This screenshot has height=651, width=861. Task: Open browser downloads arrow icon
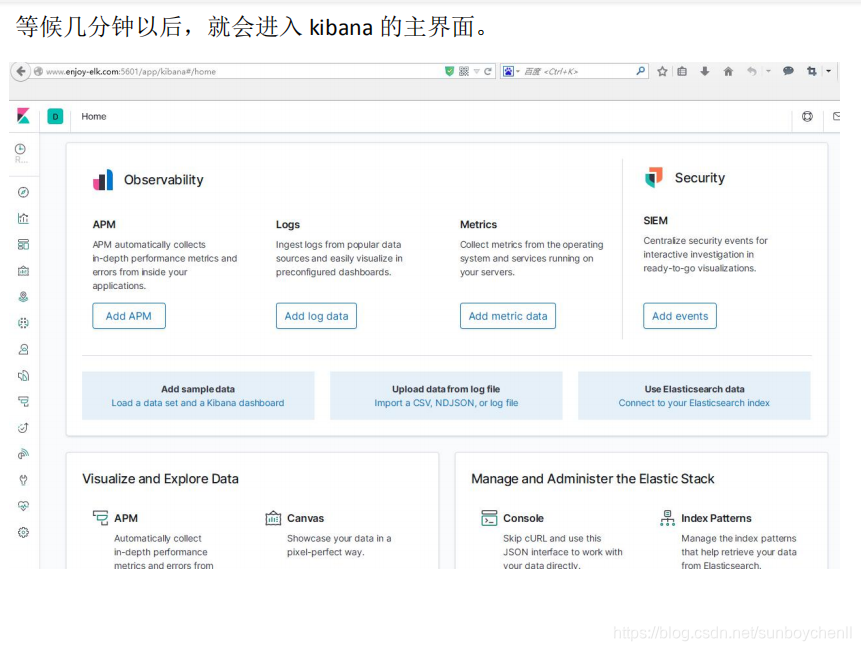705,71
